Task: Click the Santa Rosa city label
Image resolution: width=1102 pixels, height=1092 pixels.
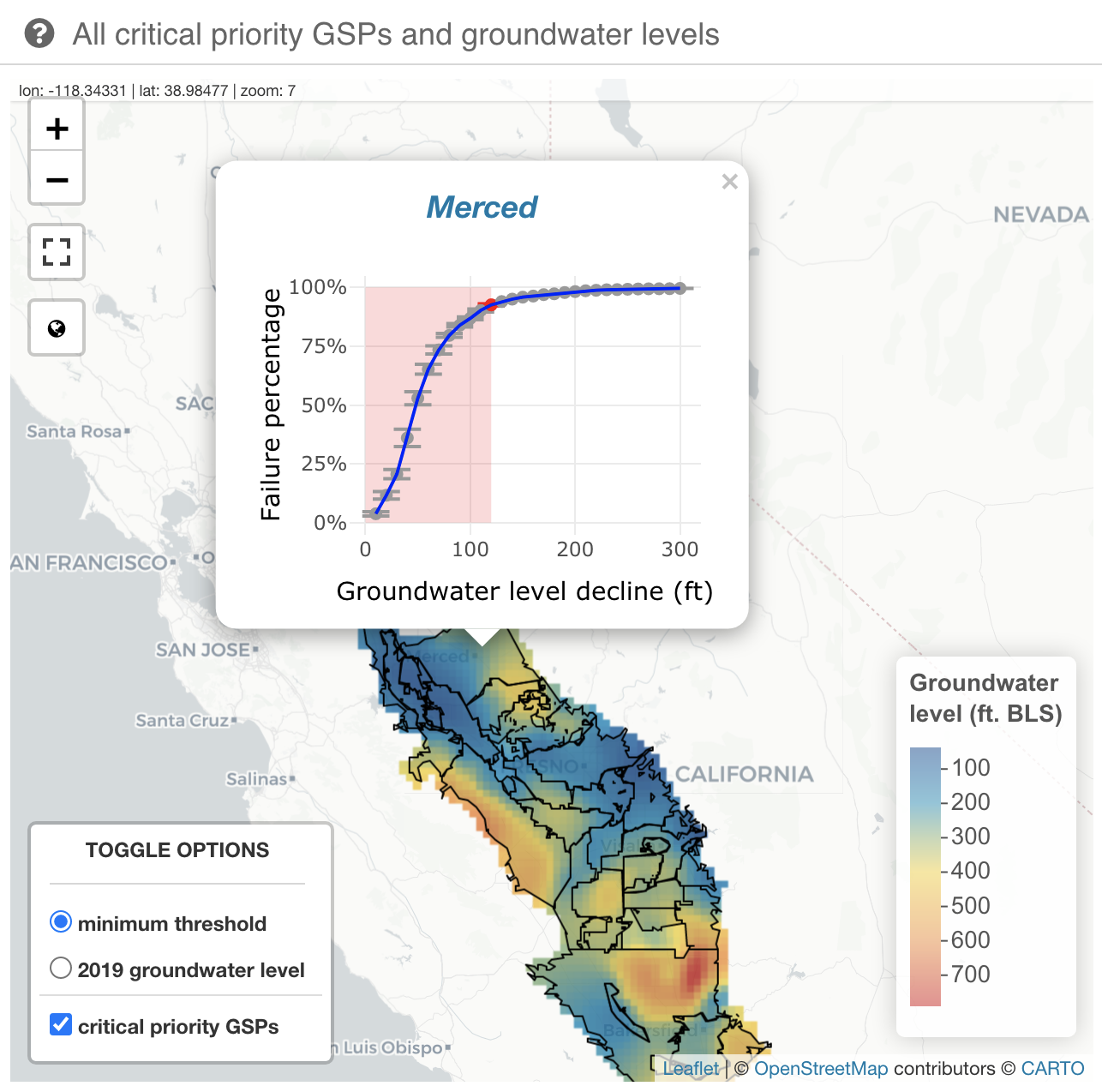Action: (x=75, y=431)
